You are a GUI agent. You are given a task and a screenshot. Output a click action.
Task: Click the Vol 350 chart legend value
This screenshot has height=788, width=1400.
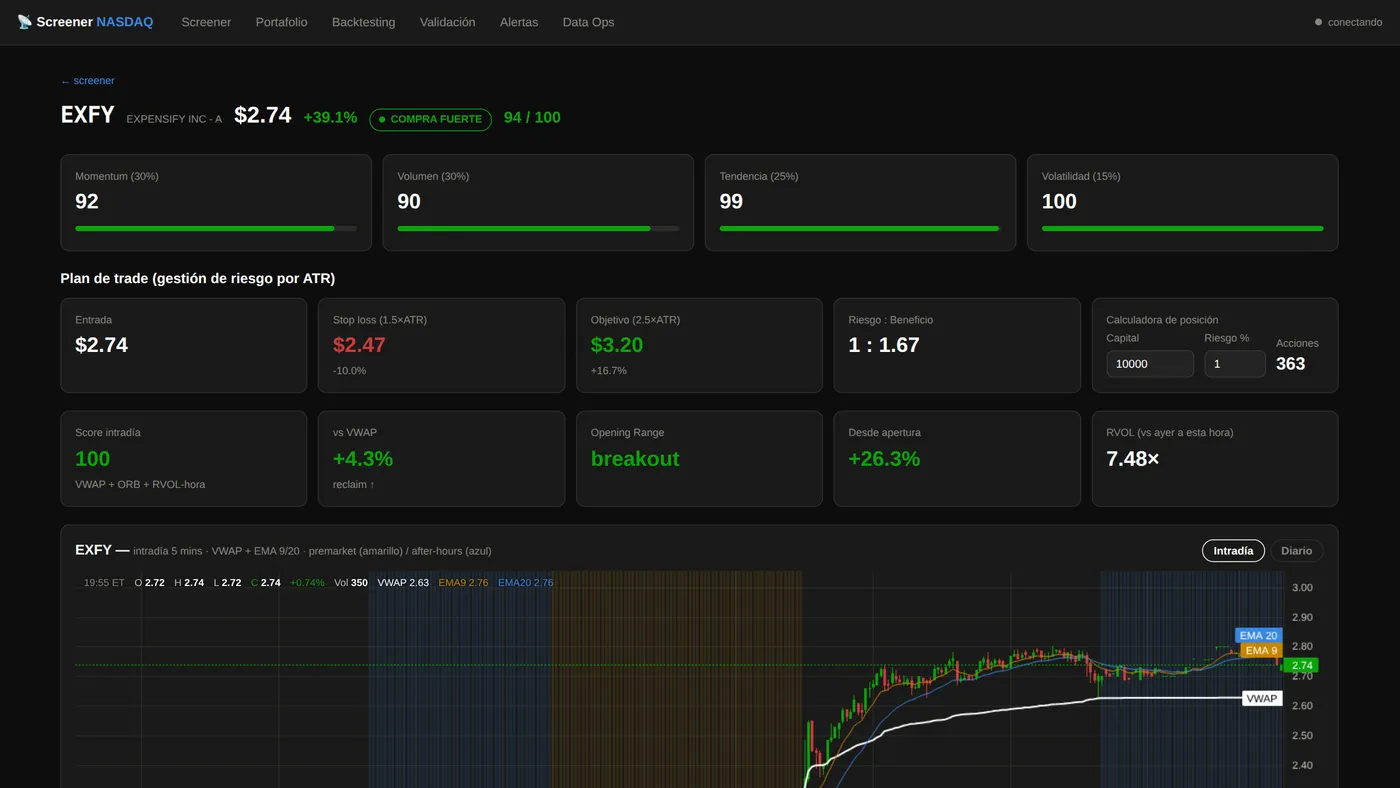(x=351, y=582)
